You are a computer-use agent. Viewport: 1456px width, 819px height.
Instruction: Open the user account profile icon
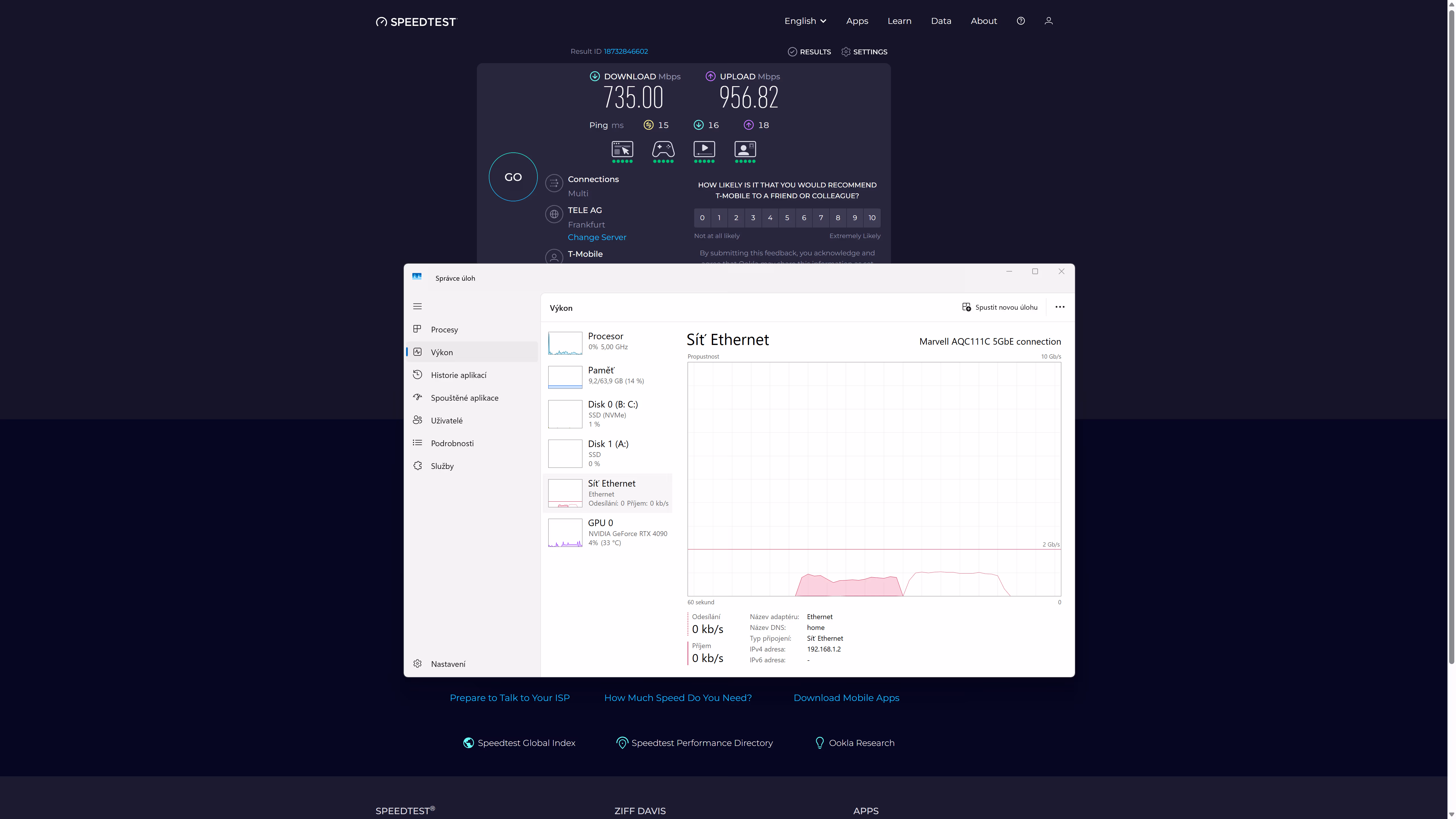(1048, 21)
